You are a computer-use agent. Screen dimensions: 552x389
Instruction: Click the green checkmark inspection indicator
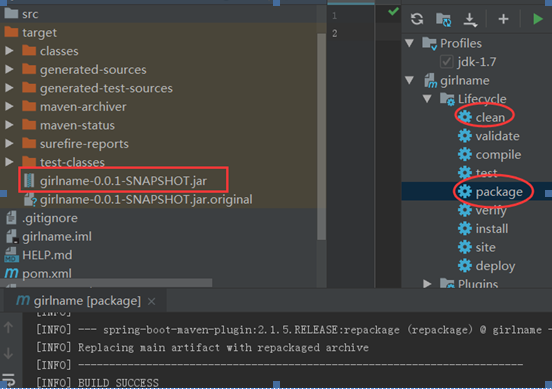coord(393,12)
